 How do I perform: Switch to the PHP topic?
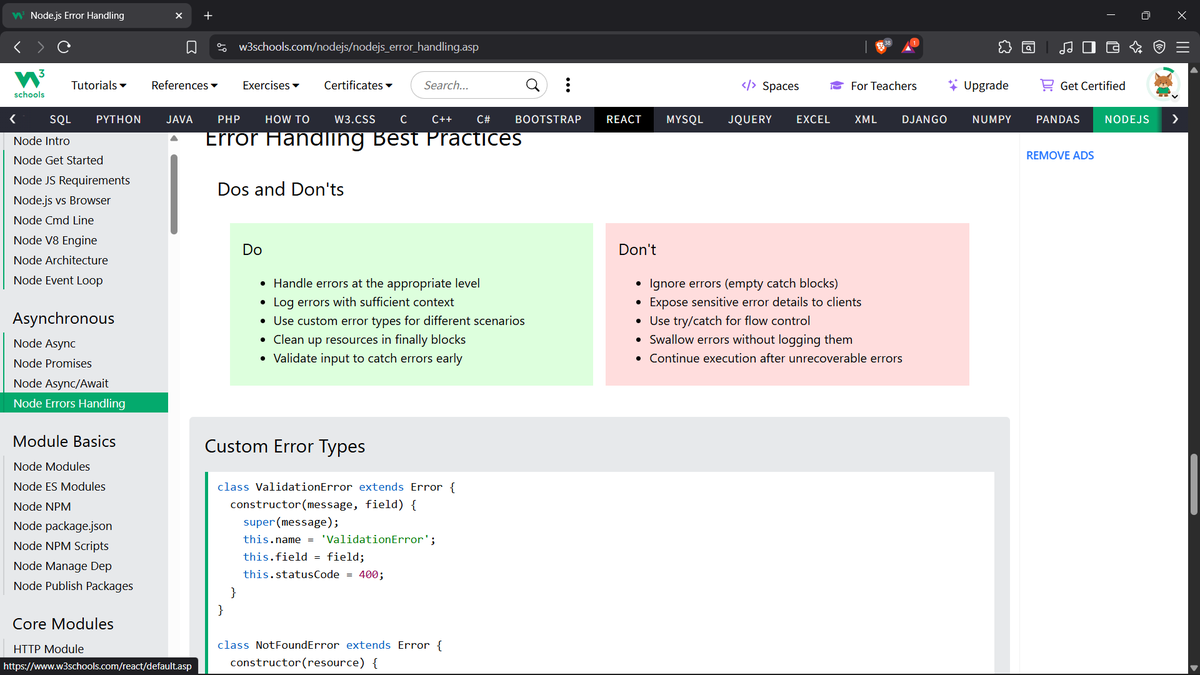229,119
